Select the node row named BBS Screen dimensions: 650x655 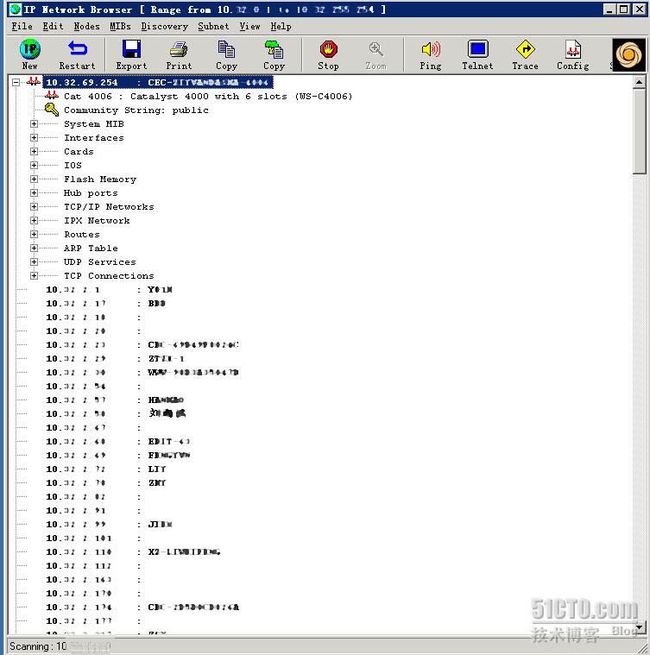(106, 303)
